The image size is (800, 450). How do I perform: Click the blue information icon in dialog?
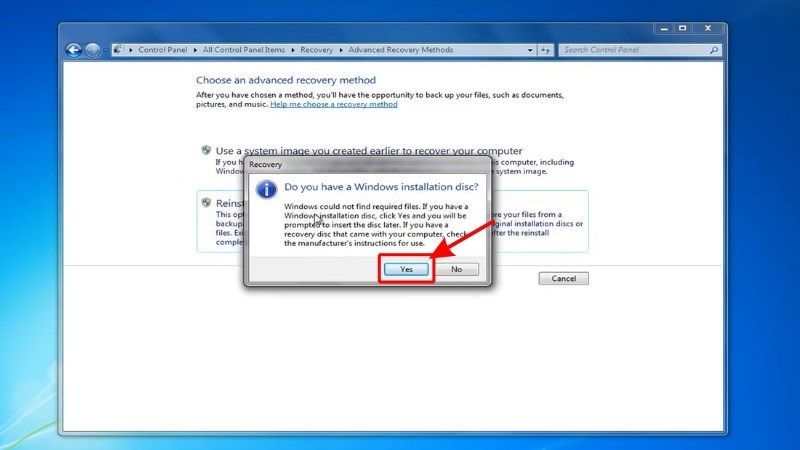[x=266, y=189]
